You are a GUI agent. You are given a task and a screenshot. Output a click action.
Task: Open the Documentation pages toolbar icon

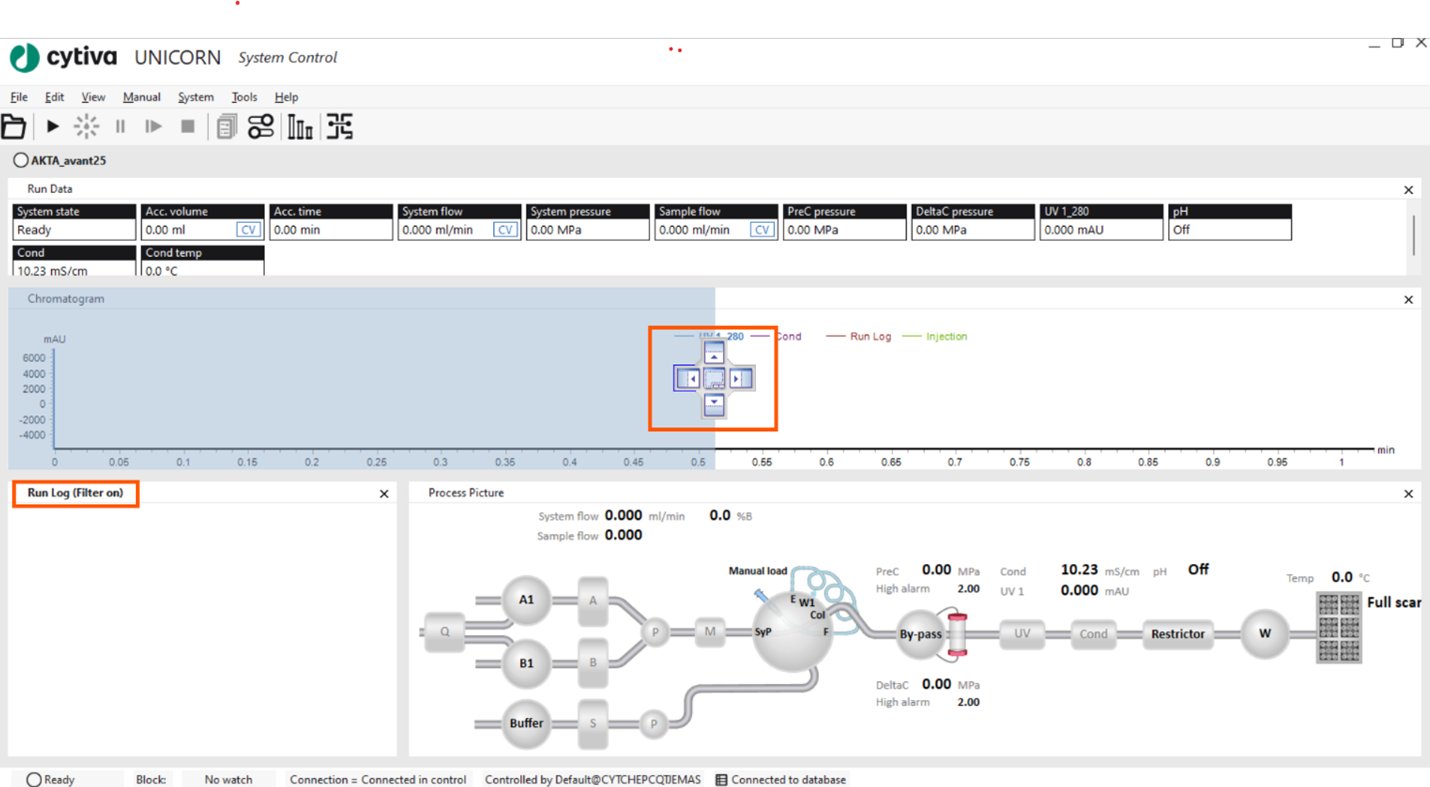227,127
